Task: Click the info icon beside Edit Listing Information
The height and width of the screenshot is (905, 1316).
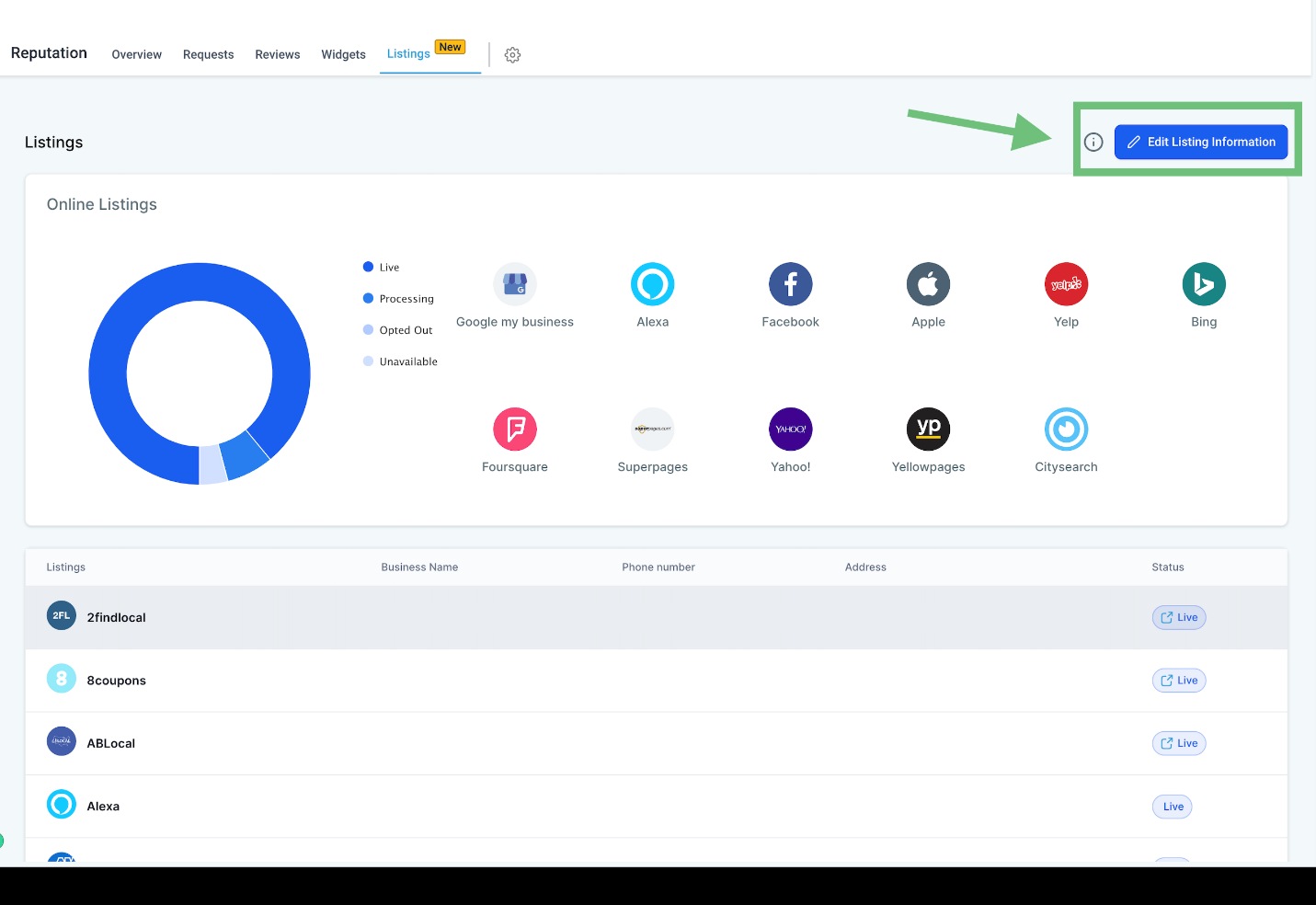Action: [1093, 142]
